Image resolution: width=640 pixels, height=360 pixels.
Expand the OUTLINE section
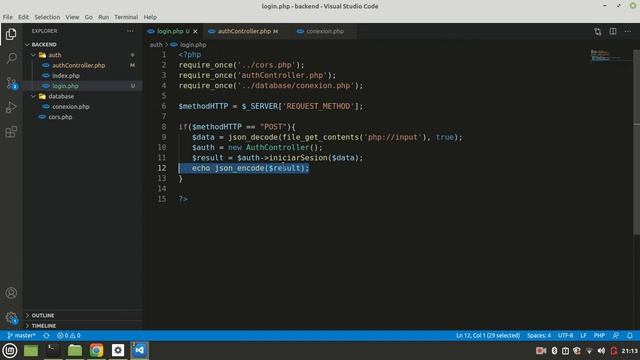[83, 315]
